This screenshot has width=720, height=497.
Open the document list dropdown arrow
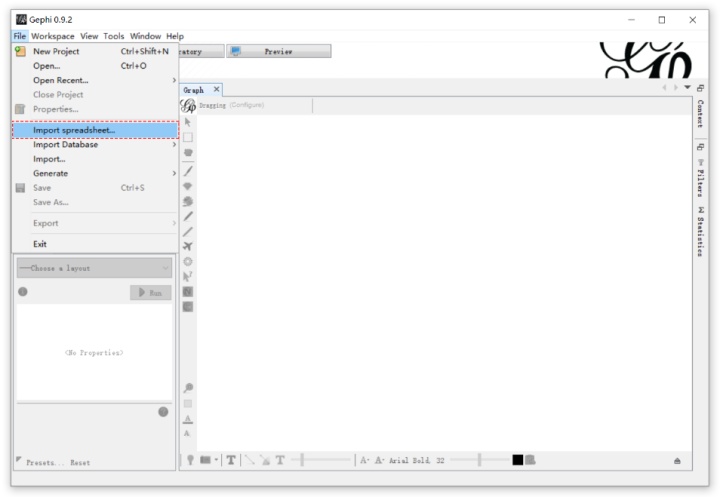[687, 87]
